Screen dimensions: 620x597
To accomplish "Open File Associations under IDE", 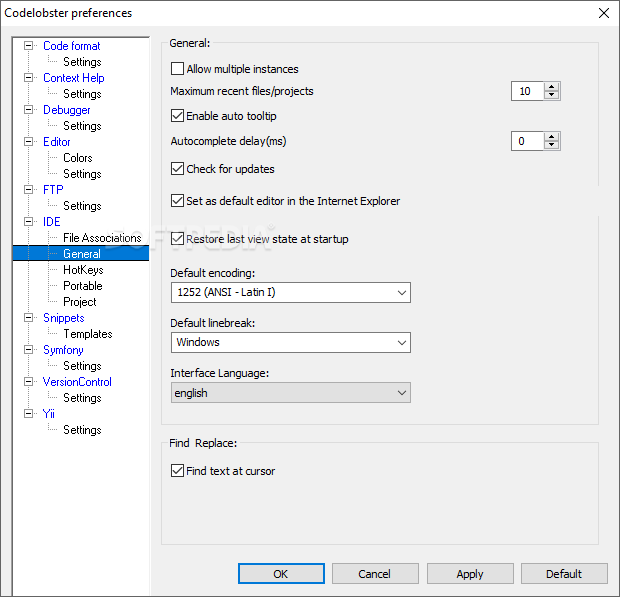I will pos(102,238).
